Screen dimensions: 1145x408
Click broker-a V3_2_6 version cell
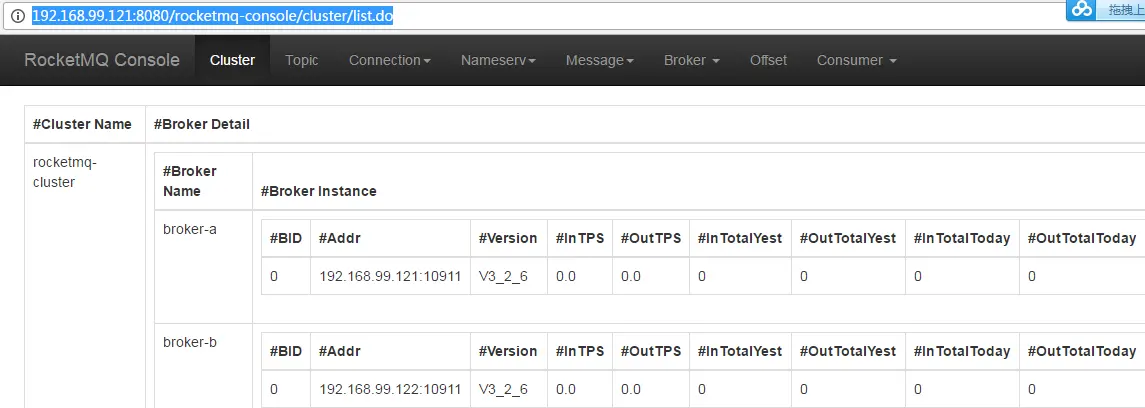tap(503, 277)
